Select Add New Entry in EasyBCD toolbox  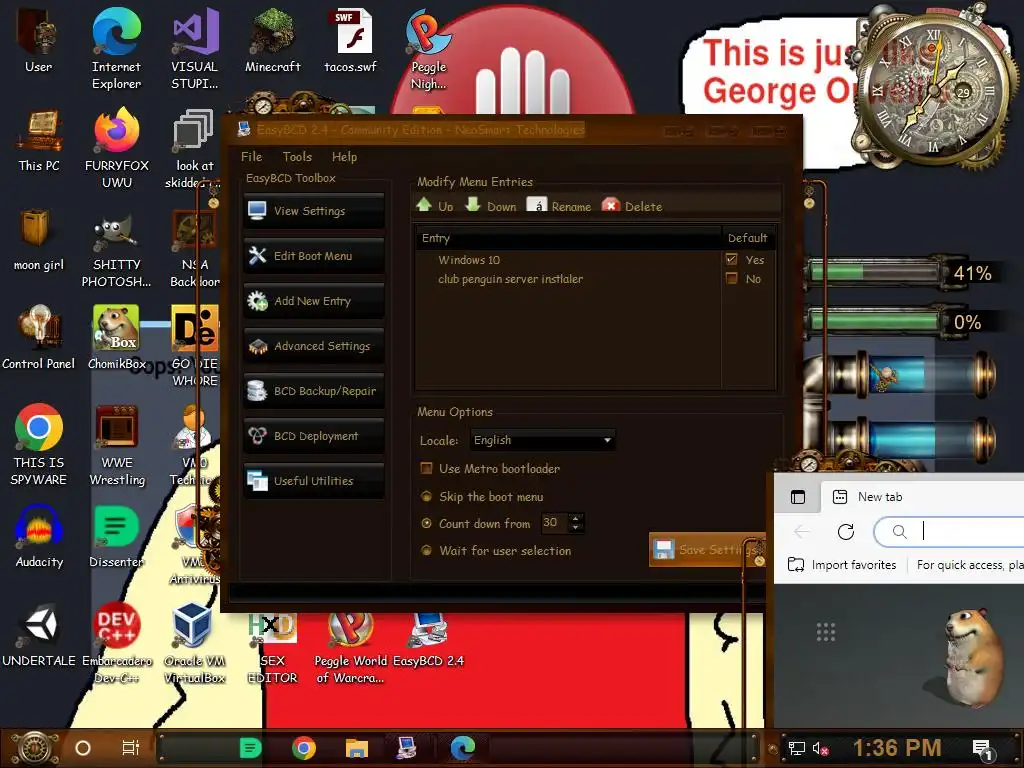pyautogui.click(x=314, y=301)
